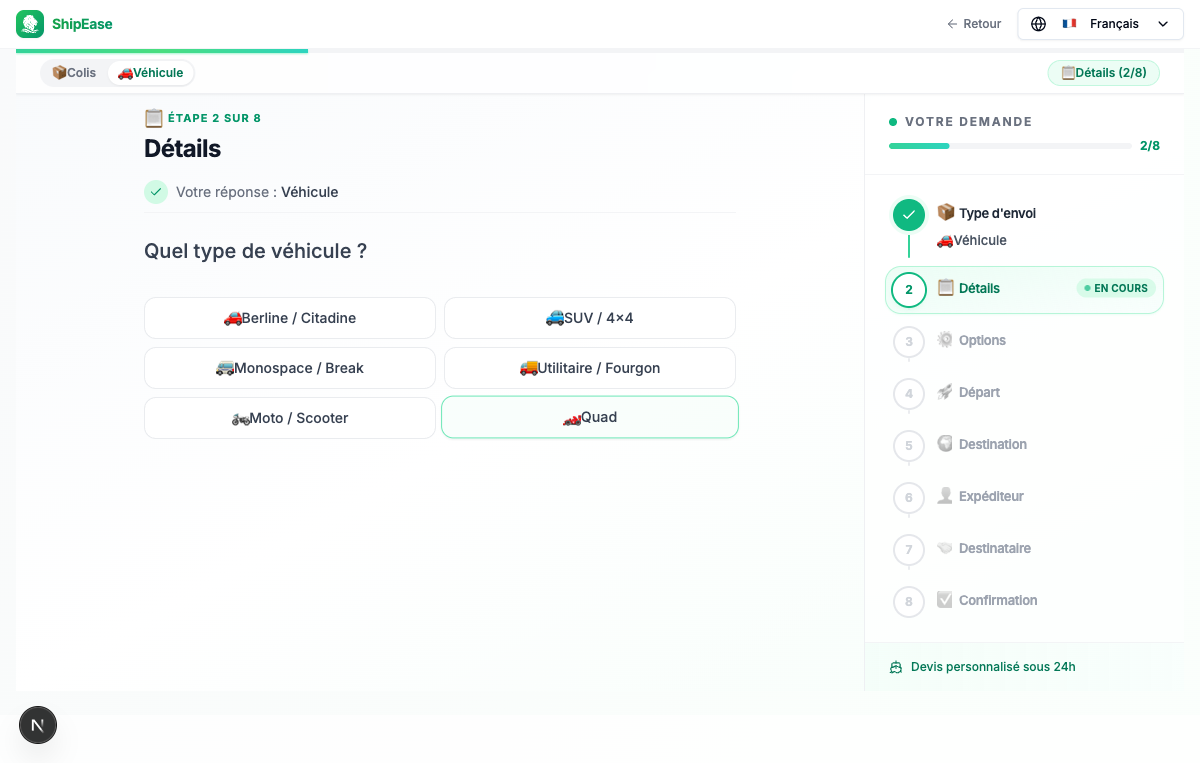Select Moto / Scooter vehicle option
The image size is (1200, 763).
point(290,418)
